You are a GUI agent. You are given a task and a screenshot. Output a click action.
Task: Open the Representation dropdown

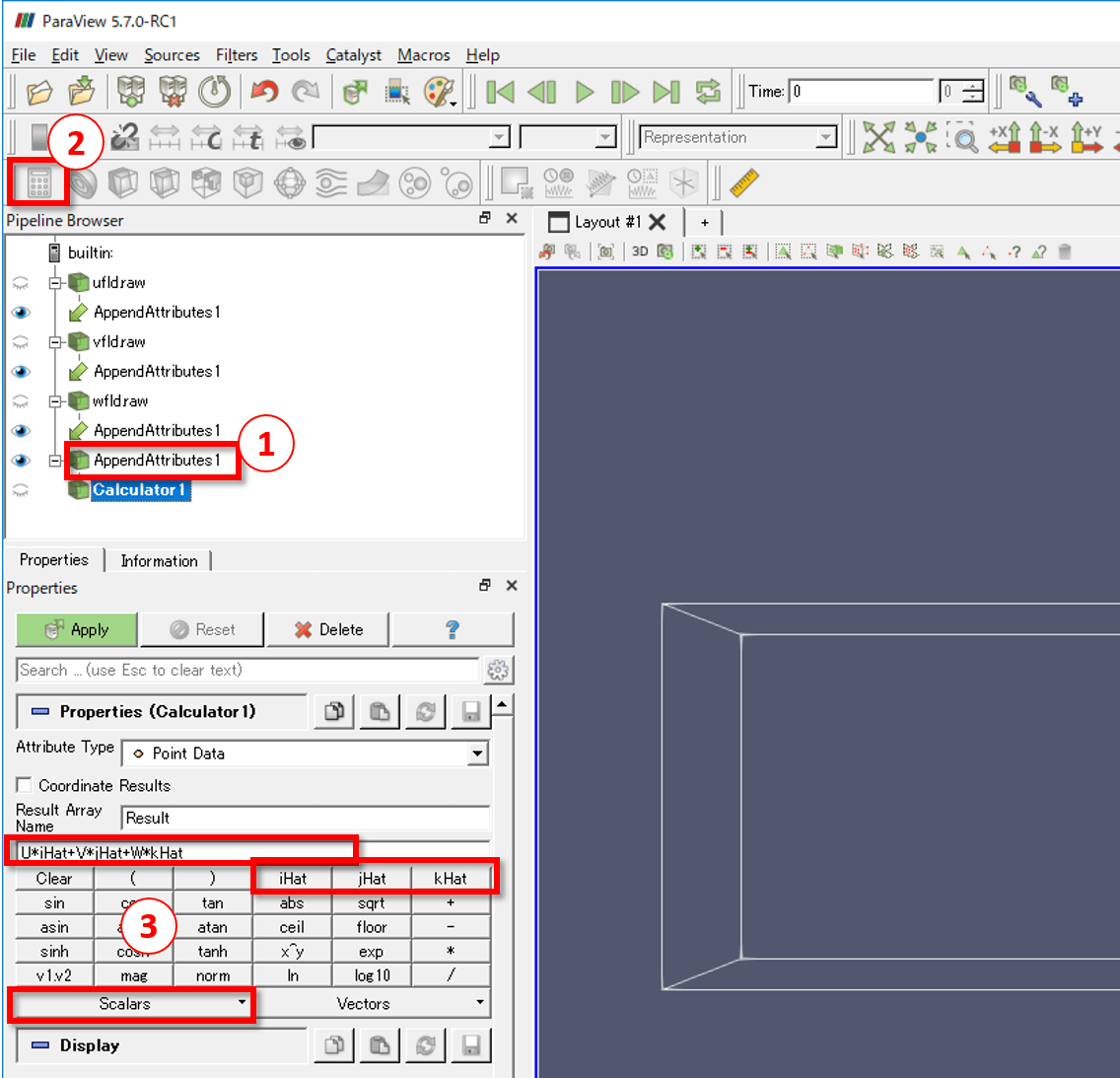point(738,137)
